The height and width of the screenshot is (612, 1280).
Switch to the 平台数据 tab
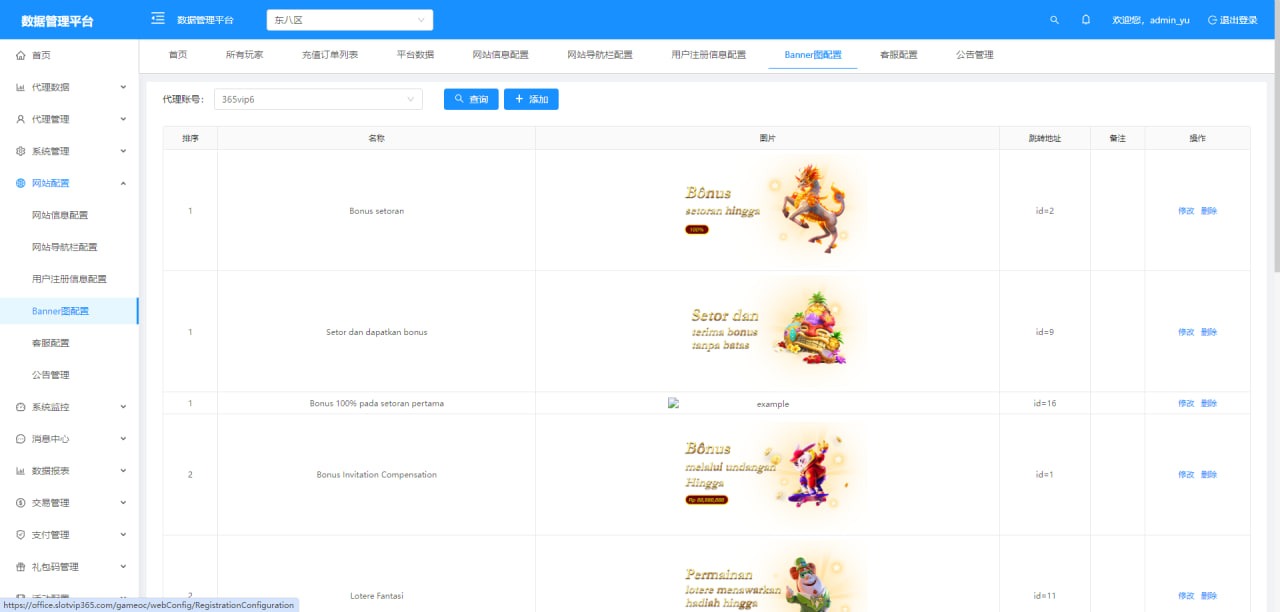415,55
